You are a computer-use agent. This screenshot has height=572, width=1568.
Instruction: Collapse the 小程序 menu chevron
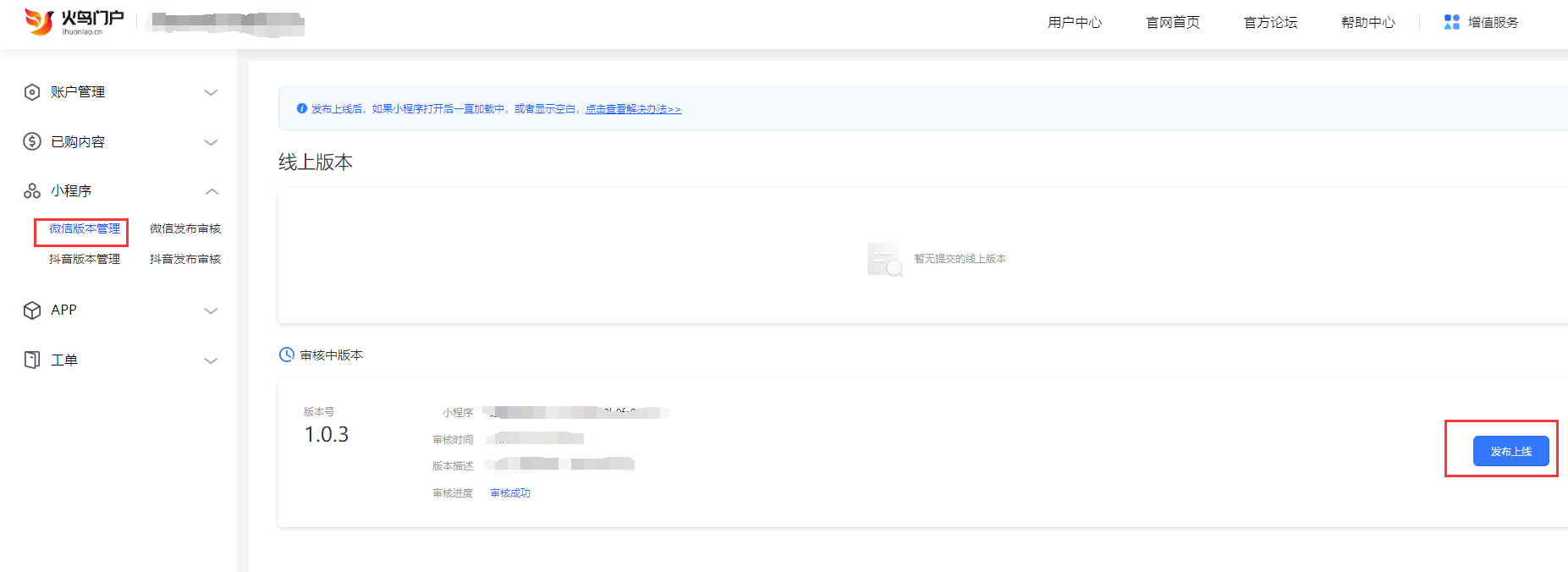(212, 191)
